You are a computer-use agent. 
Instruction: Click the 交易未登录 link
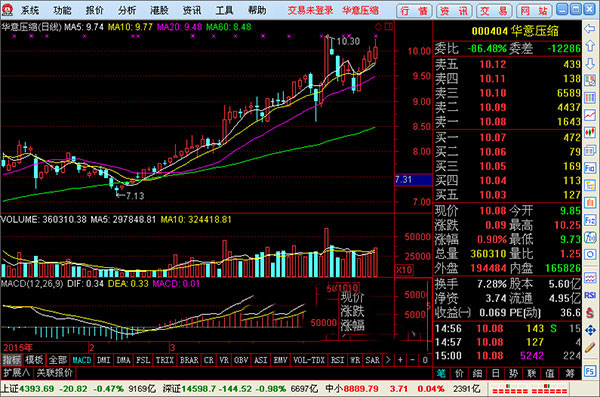tap(310, 10)
